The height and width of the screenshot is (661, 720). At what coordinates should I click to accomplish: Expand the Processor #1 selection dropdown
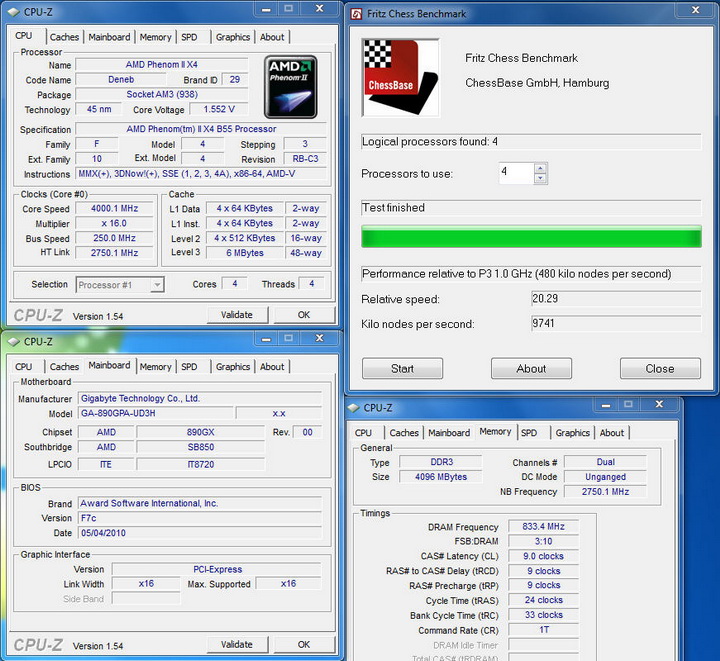click(157, 285)
